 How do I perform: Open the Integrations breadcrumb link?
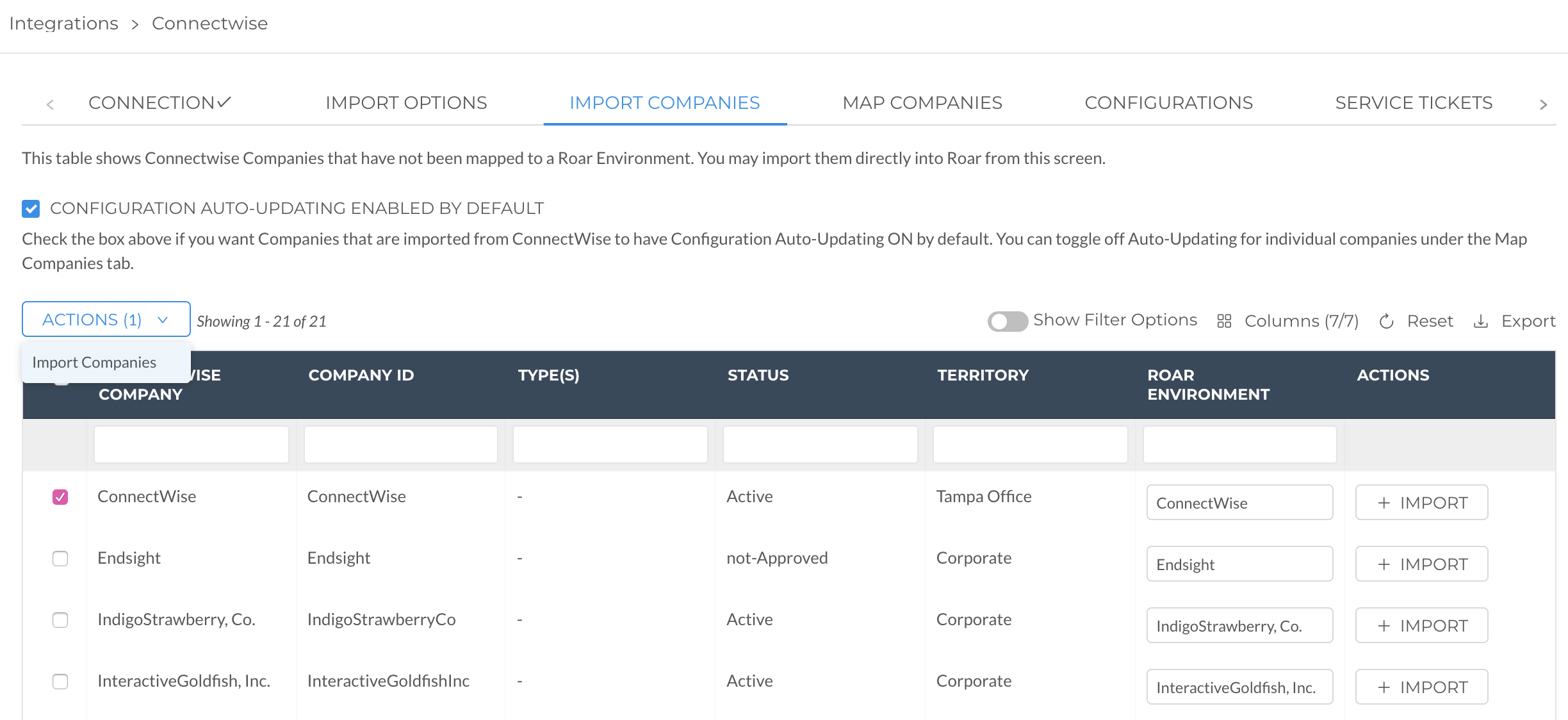[x=63, y=23]
